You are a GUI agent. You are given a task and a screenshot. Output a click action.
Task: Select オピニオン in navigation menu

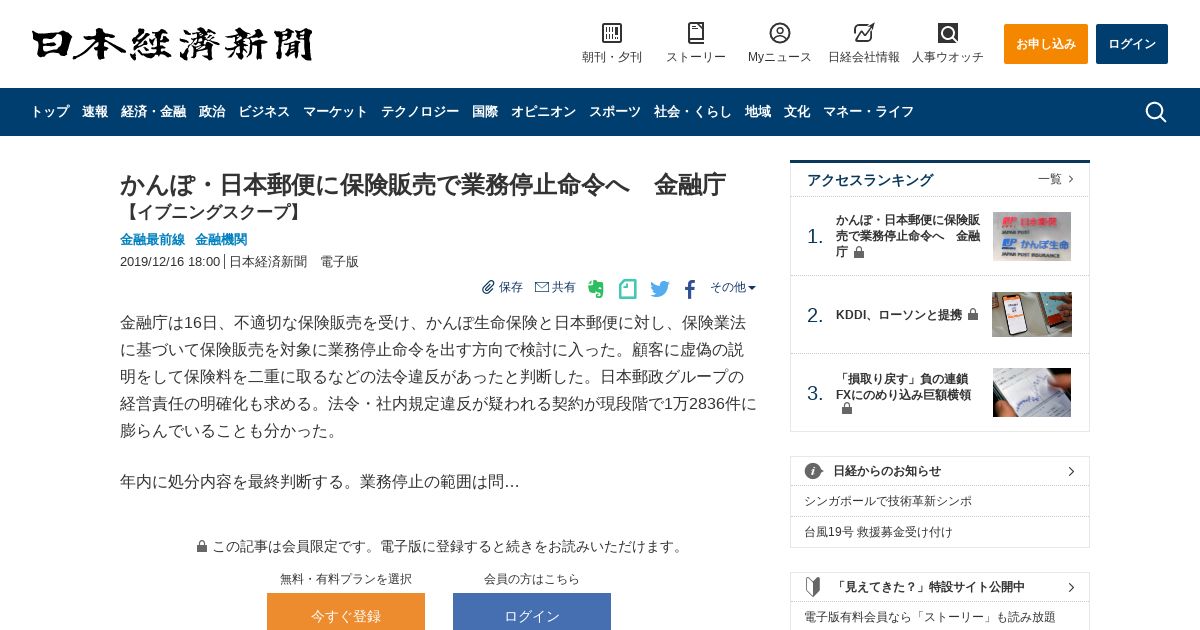(x=543, y=112)
